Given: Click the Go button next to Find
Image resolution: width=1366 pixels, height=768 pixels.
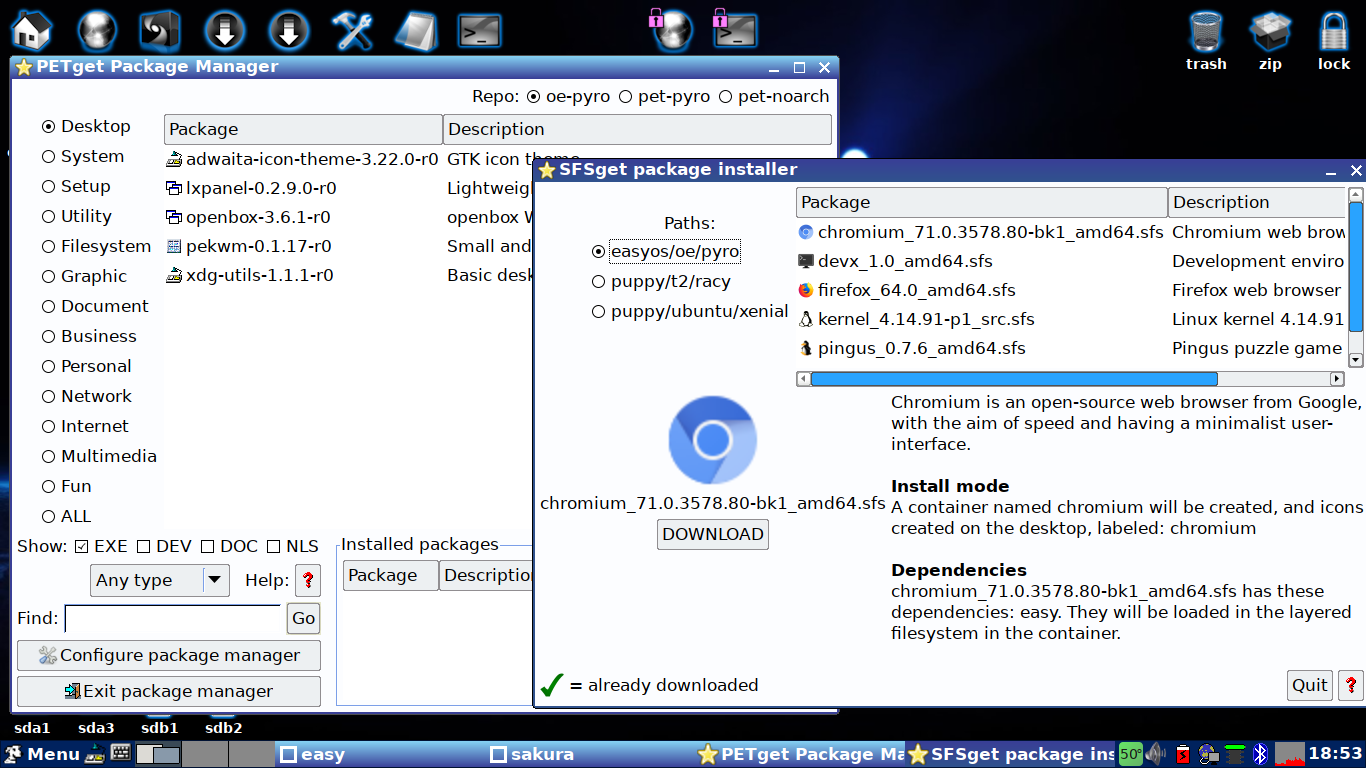Looking at the screenshot, I should [x=304, y=619].
